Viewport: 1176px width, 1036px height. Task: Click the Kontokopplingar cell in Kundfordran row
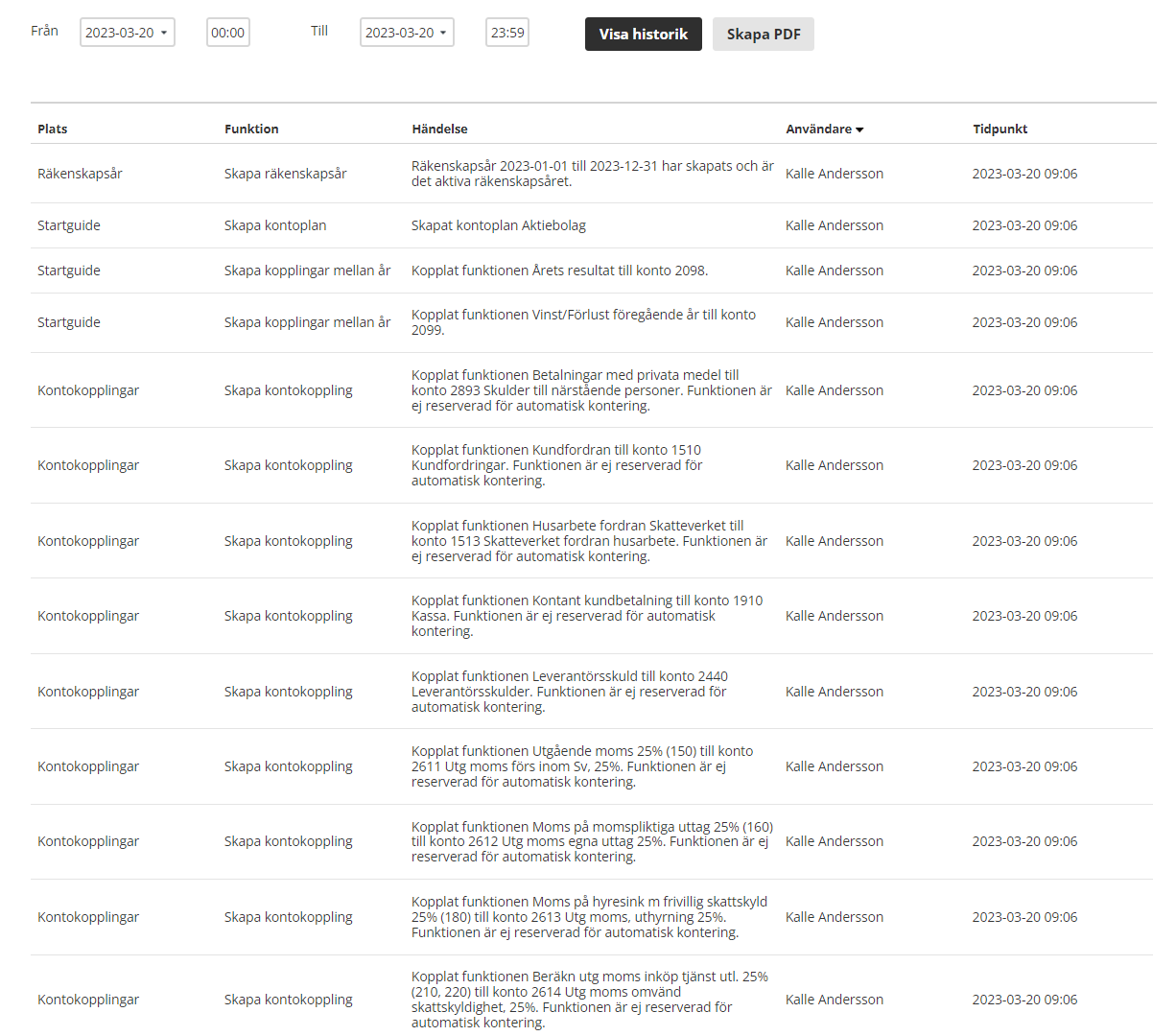click(x=88, y=465)
